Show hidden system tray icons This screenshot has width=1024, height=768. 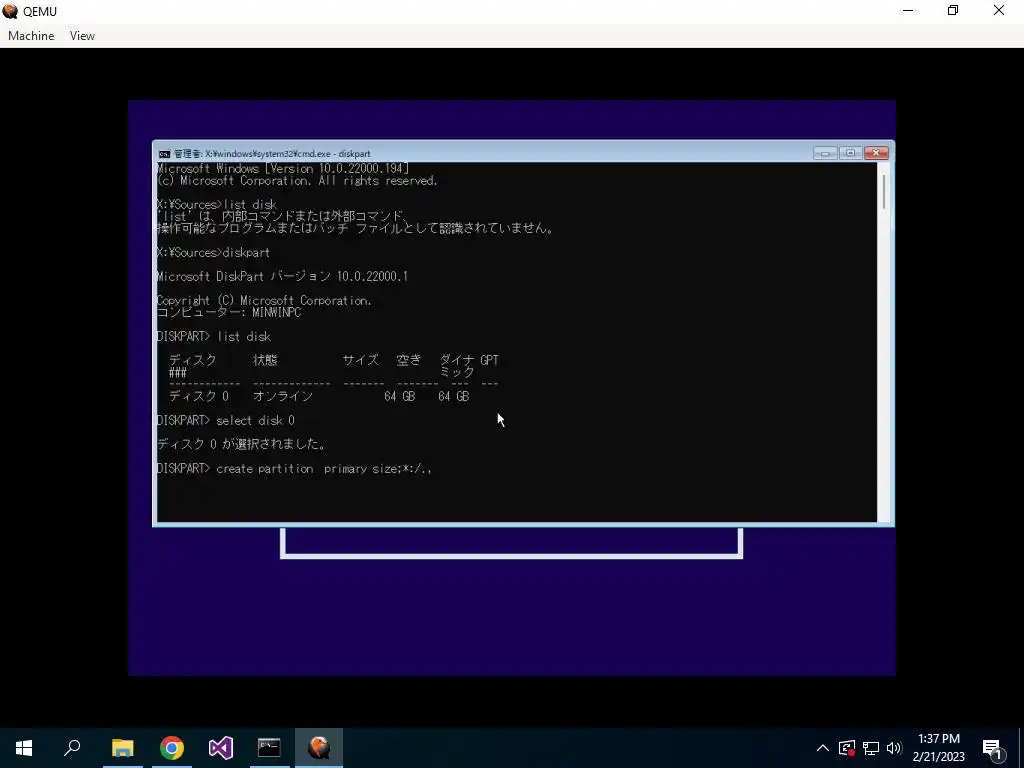pyautogui.click(x=823, y=748)
